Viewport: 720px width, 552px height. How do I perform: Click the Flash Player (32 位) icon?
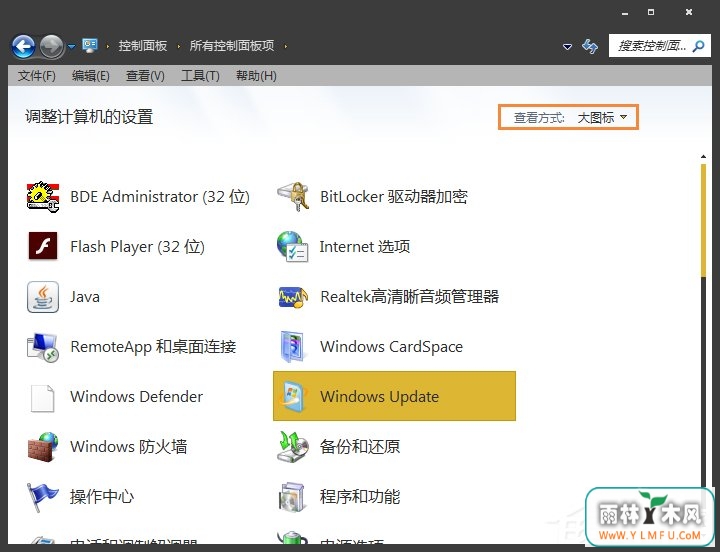(43, 247)
